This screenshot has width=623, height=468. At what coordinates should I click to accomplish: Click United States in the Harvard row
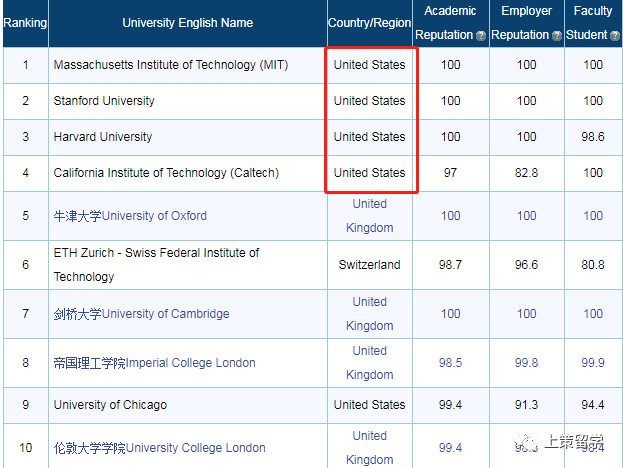[370, 137]
